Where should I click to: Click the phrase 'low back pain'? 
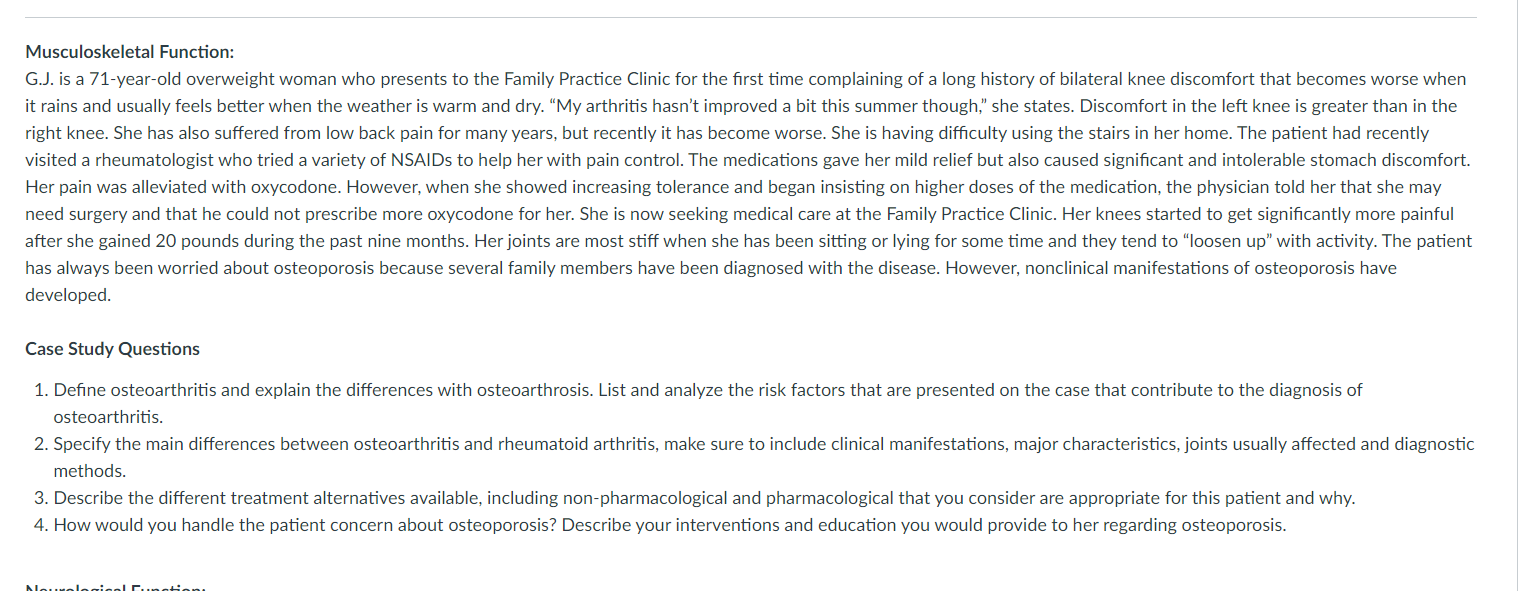(322, 133)
